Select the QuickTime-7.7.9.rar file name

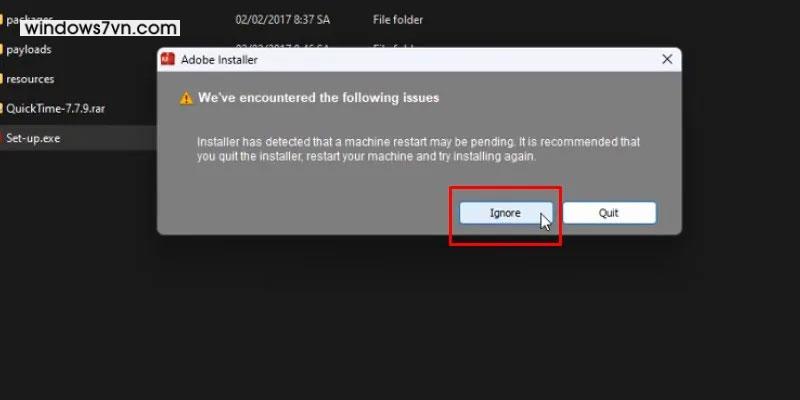(56, 109)
